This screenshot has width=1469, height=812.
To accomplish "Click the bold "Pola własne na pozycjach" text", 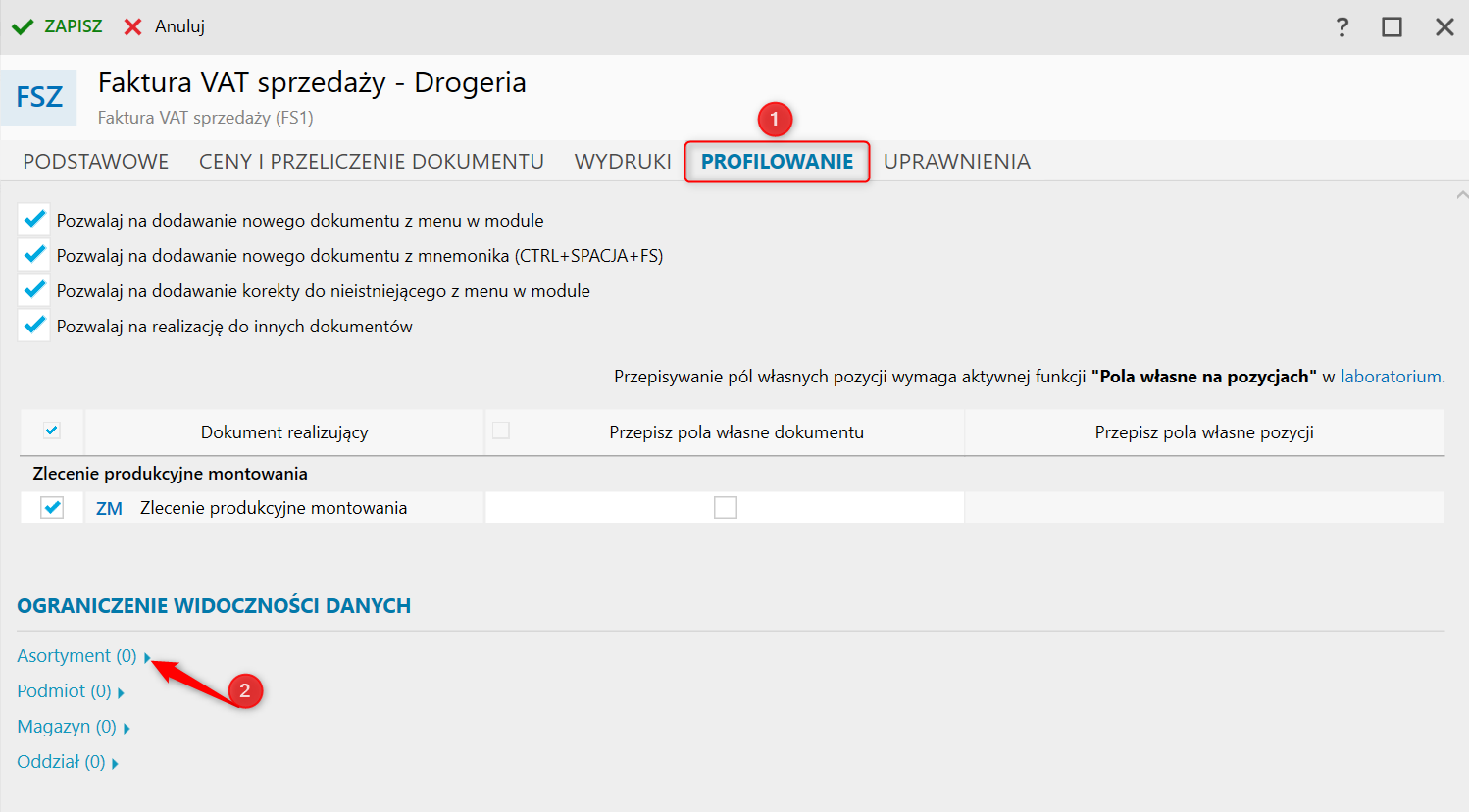I will point(1204,377).
